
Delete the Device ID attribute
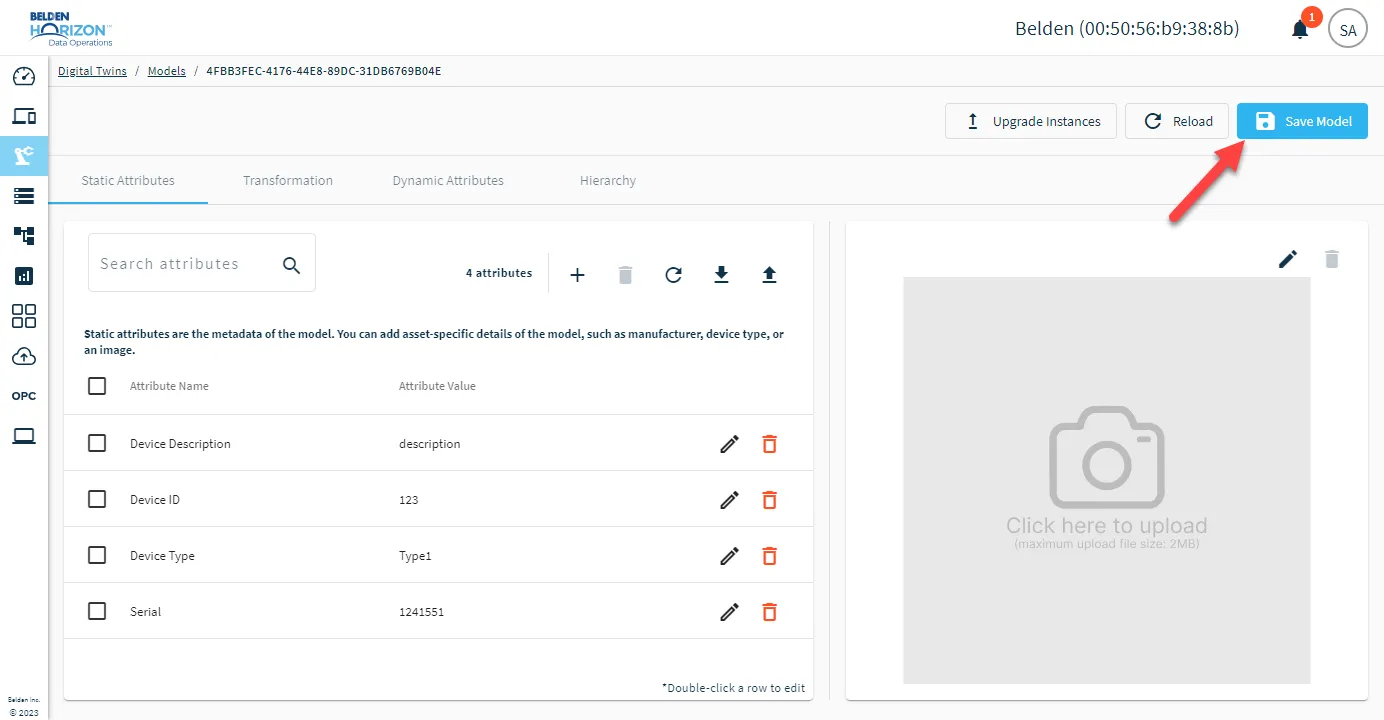coord(769,500)
